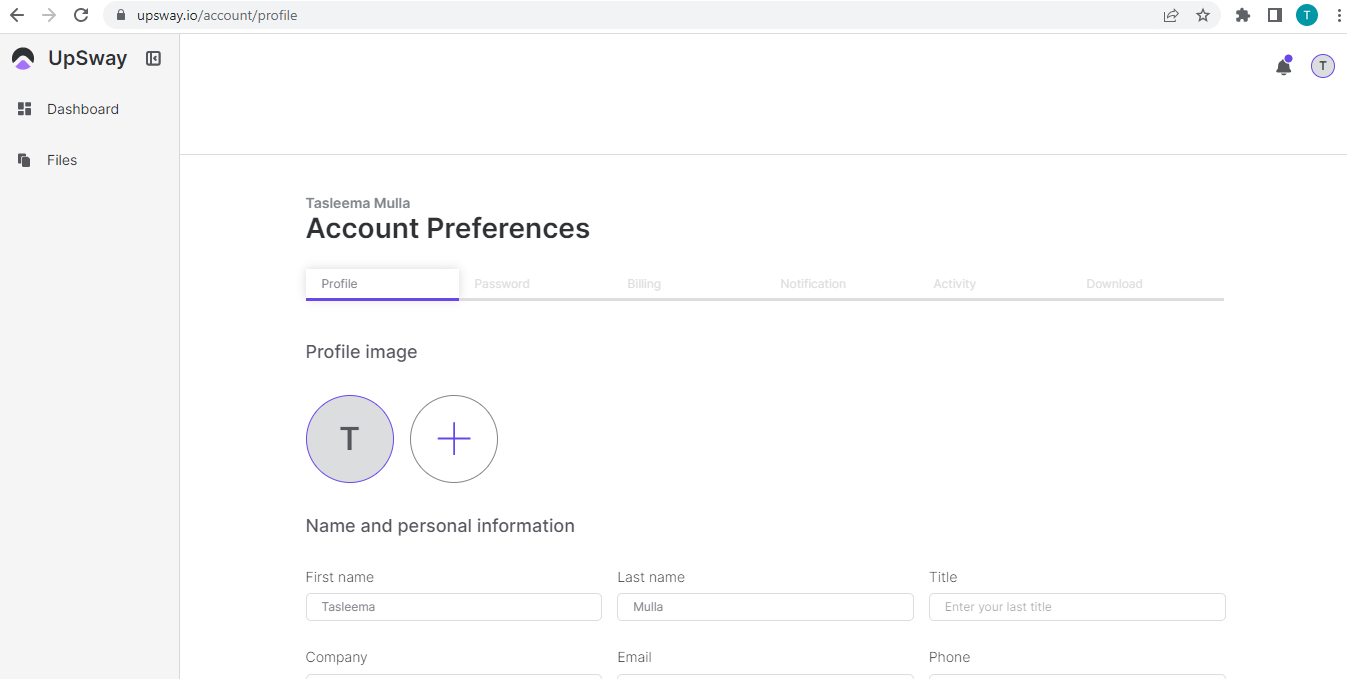Screen dimensions: 1347x679
Task: Click the browser extensions puzzle icon
Action: coord(1243,15)
